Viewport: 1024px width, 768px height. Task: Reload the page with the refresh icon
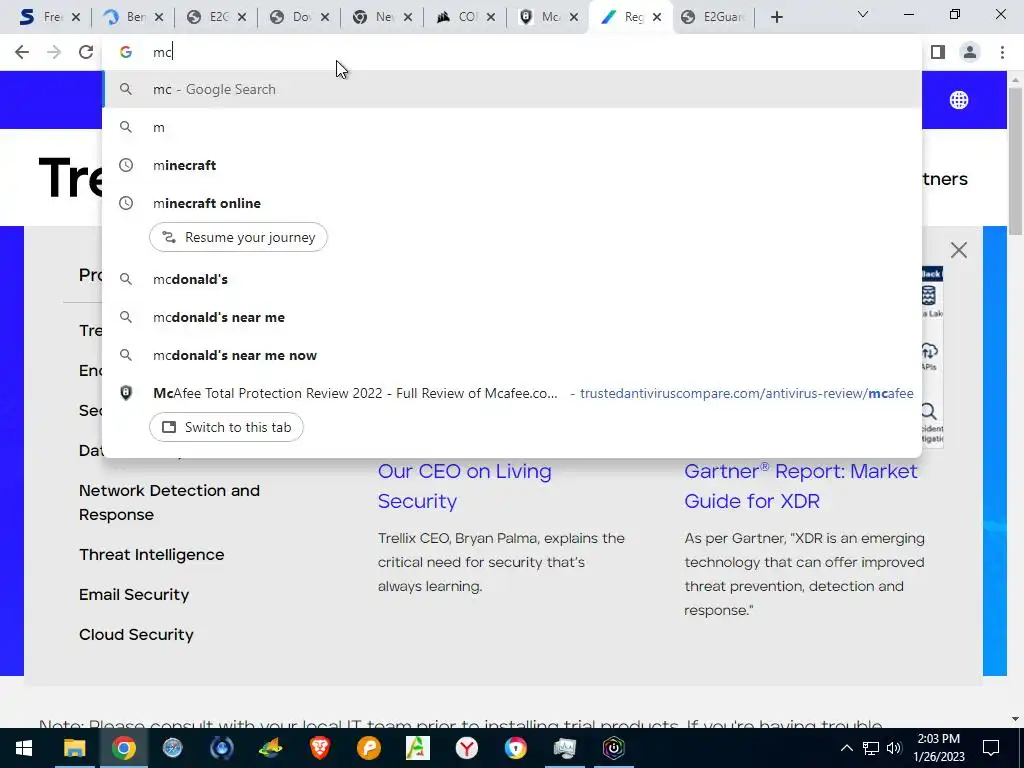click(86, 52)
